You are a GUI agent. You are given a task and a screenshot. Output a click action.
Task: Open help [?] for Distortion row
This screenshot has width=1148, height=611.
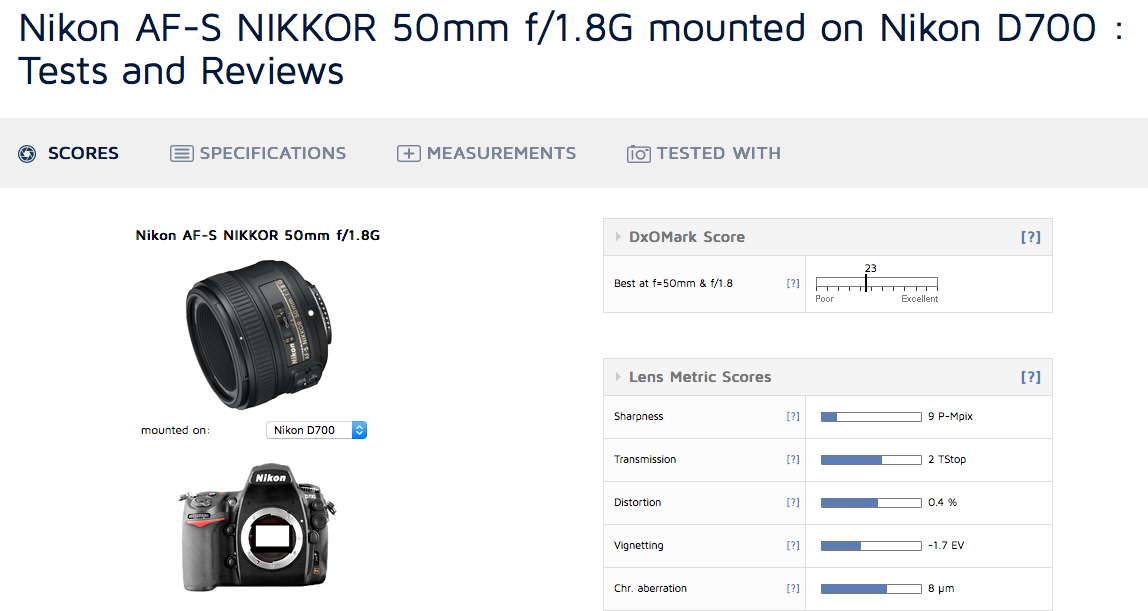pos(793,503)
